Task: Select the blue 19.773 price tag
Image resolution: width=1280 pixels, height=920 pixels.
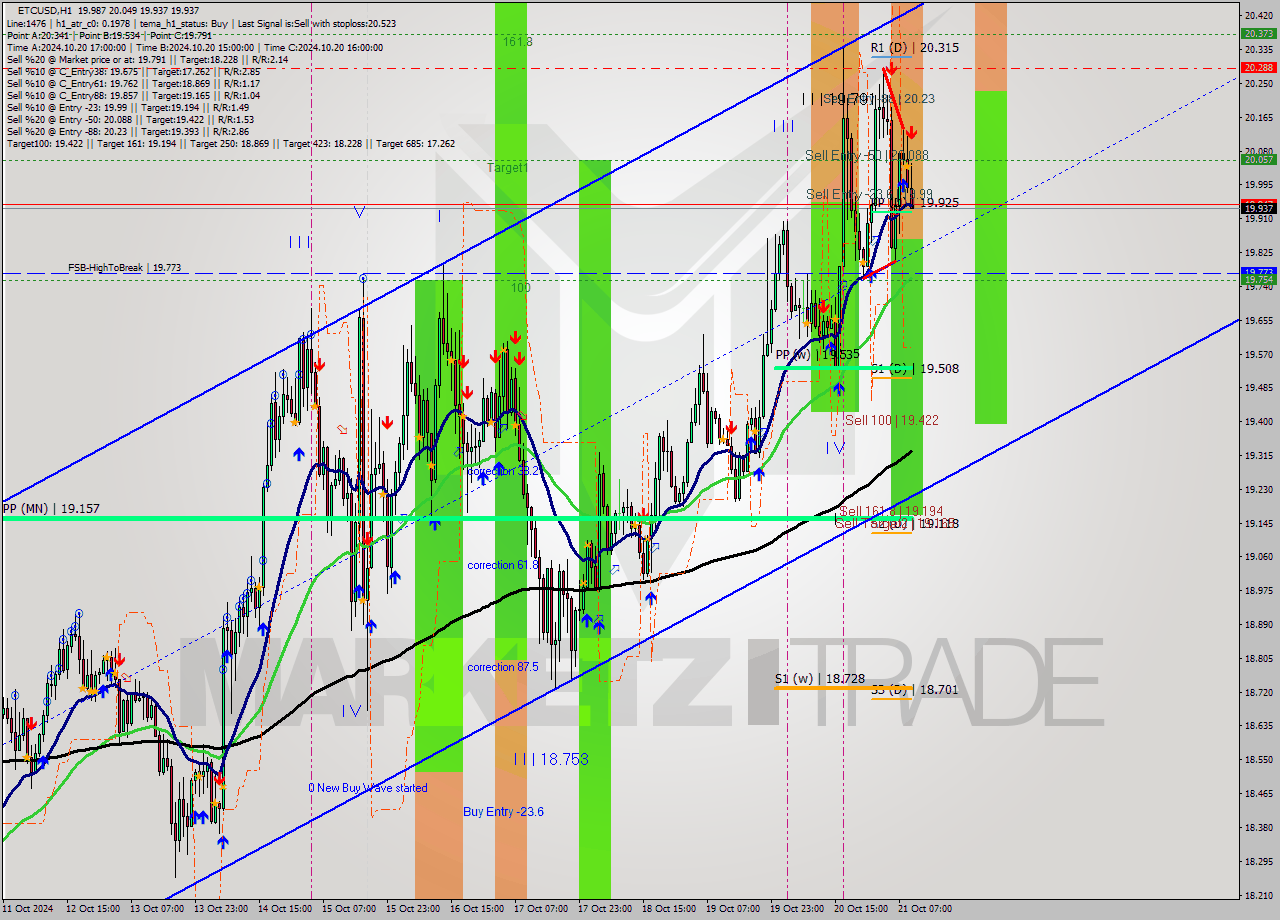Action: click(1259, 271)
